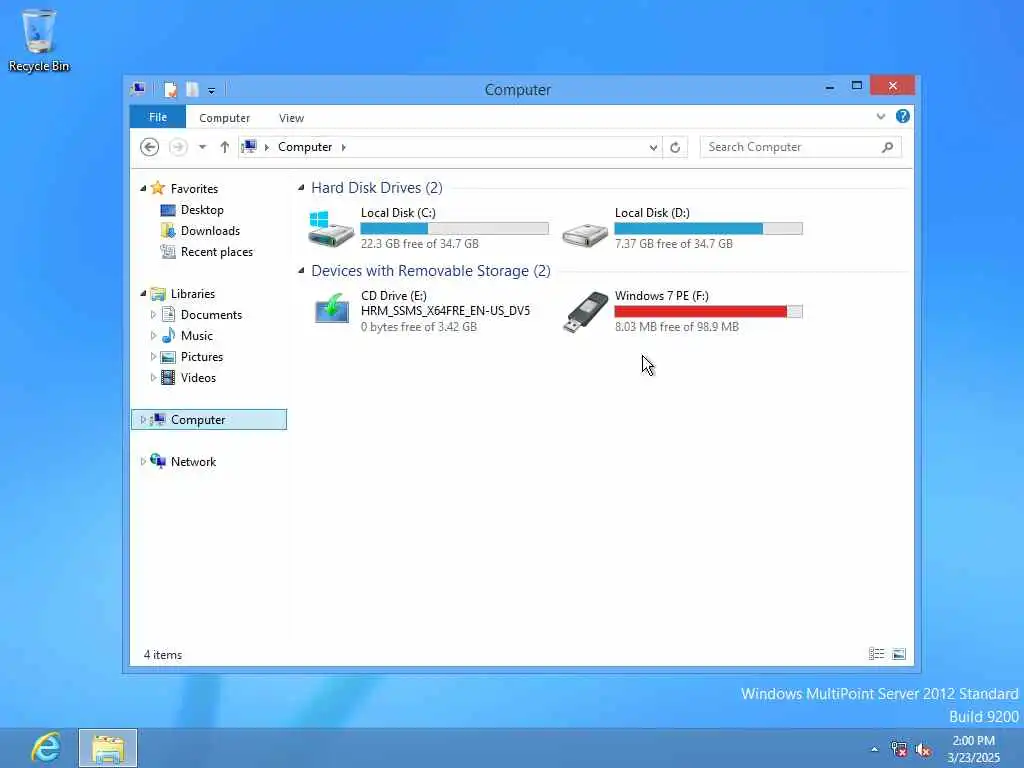Expand the Computer tree node
The image size is (1024, 768).
pos(142,419)
